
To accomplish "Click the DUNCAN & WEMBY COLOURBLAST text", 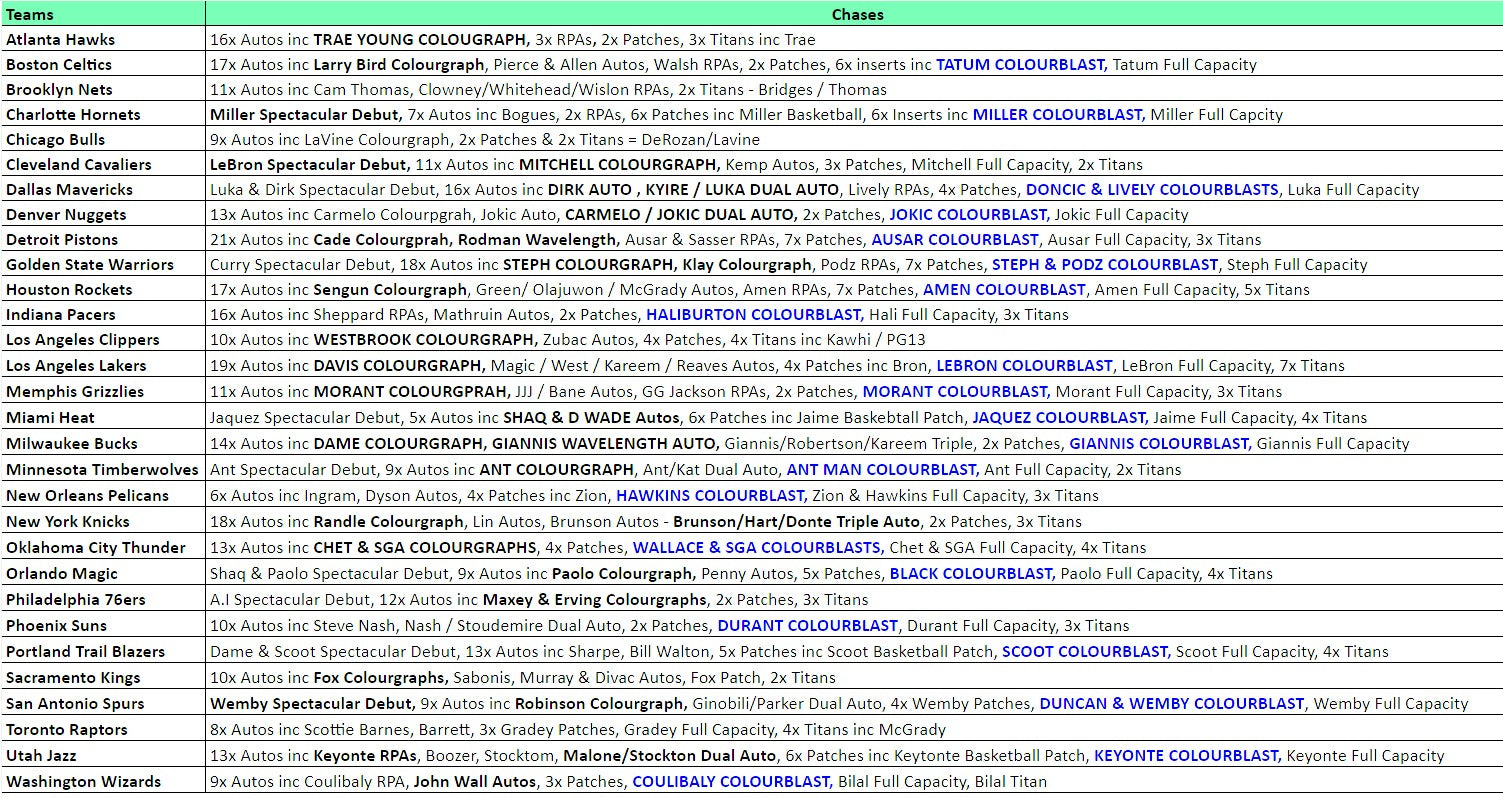I will point(1172,704).
